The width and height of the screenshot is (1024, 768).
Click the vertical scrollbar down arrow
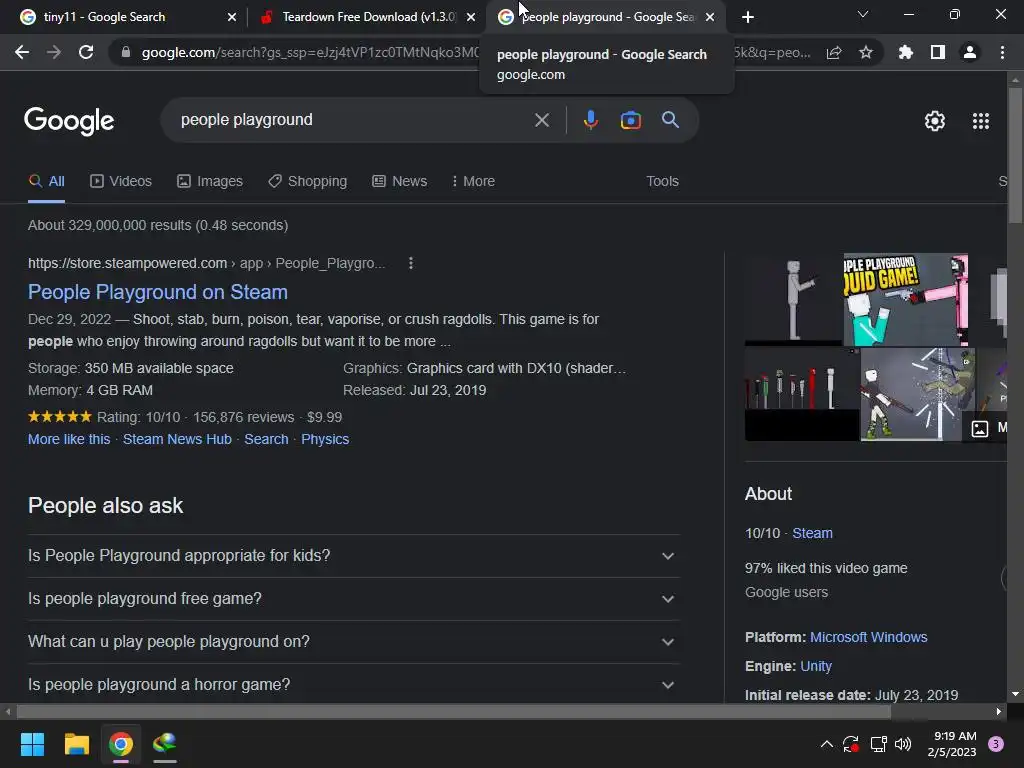(x=1015, y=694)
